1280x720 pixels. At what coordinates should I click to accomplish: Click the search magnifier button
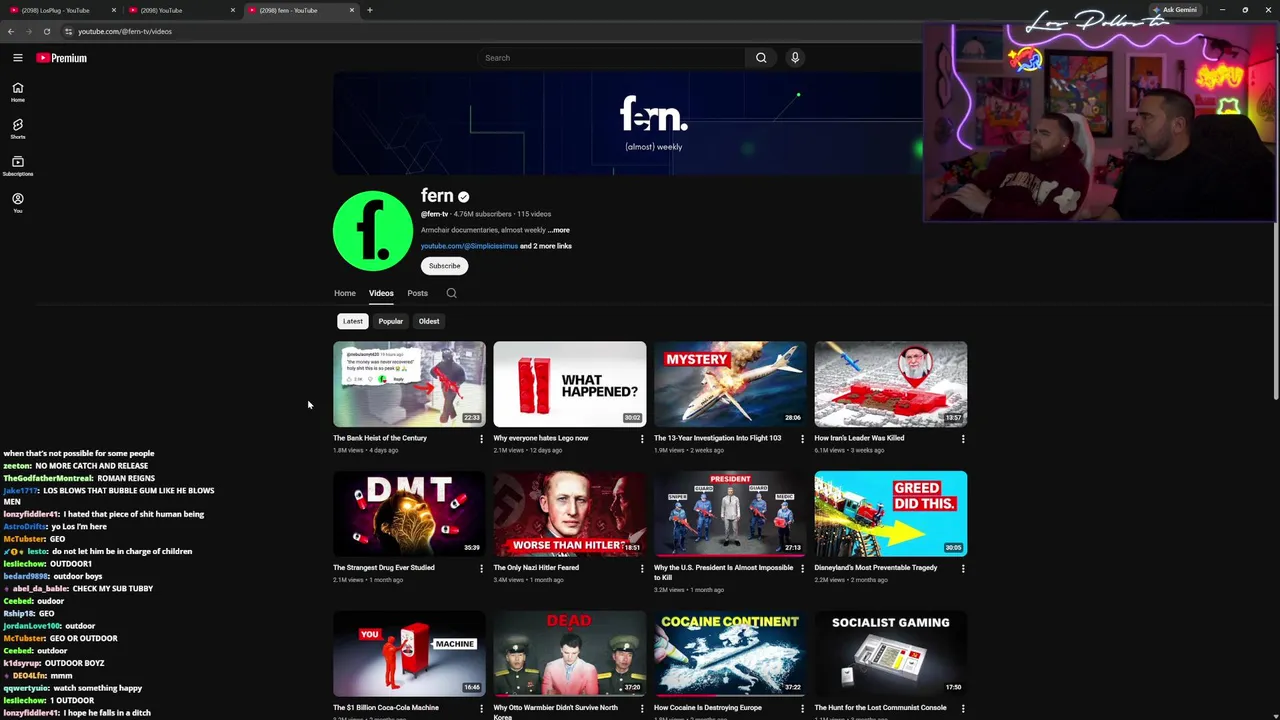tap(761, 58)
